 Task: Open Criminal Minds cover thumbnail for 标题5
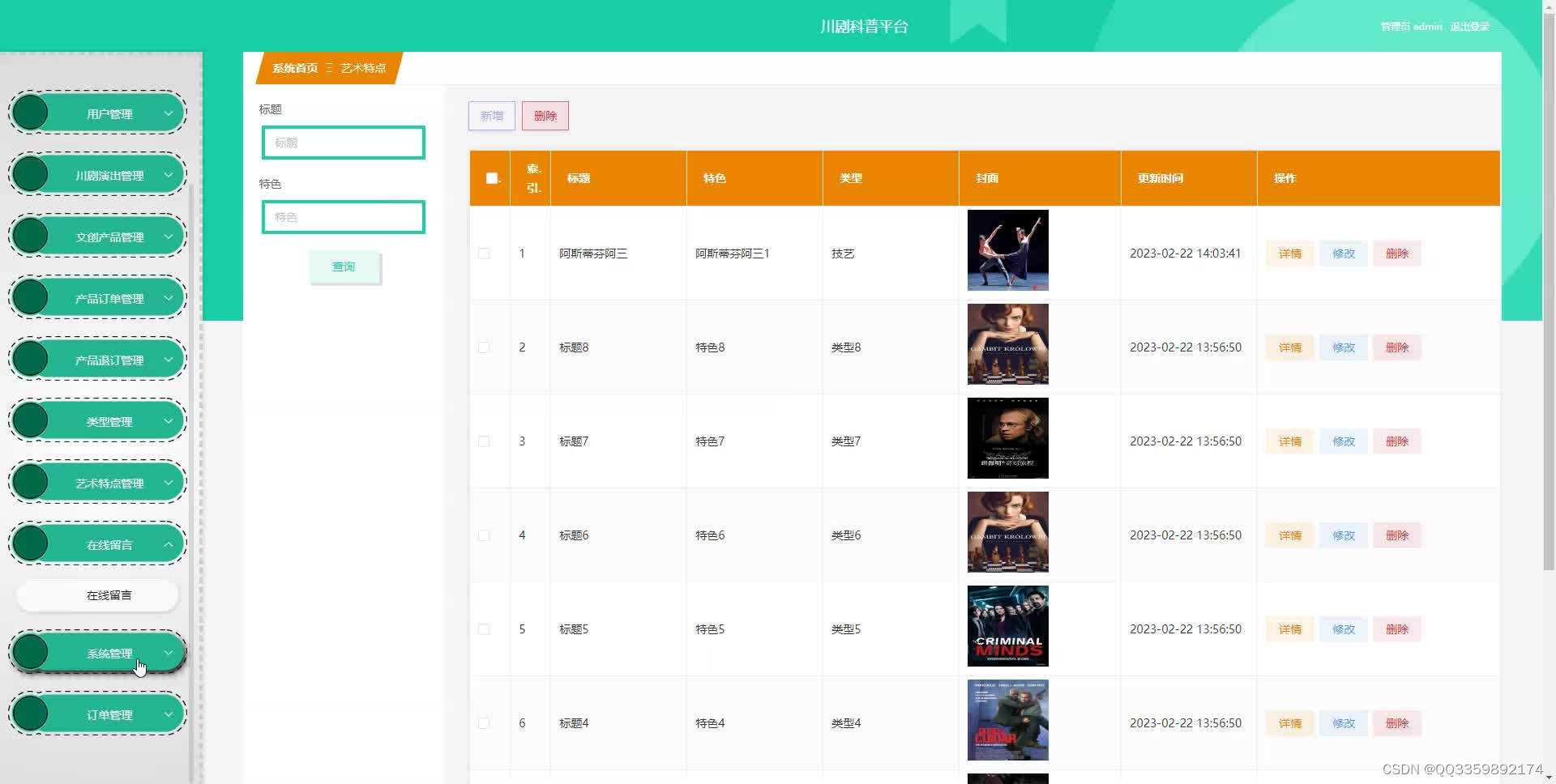[x=1008, y=626]
